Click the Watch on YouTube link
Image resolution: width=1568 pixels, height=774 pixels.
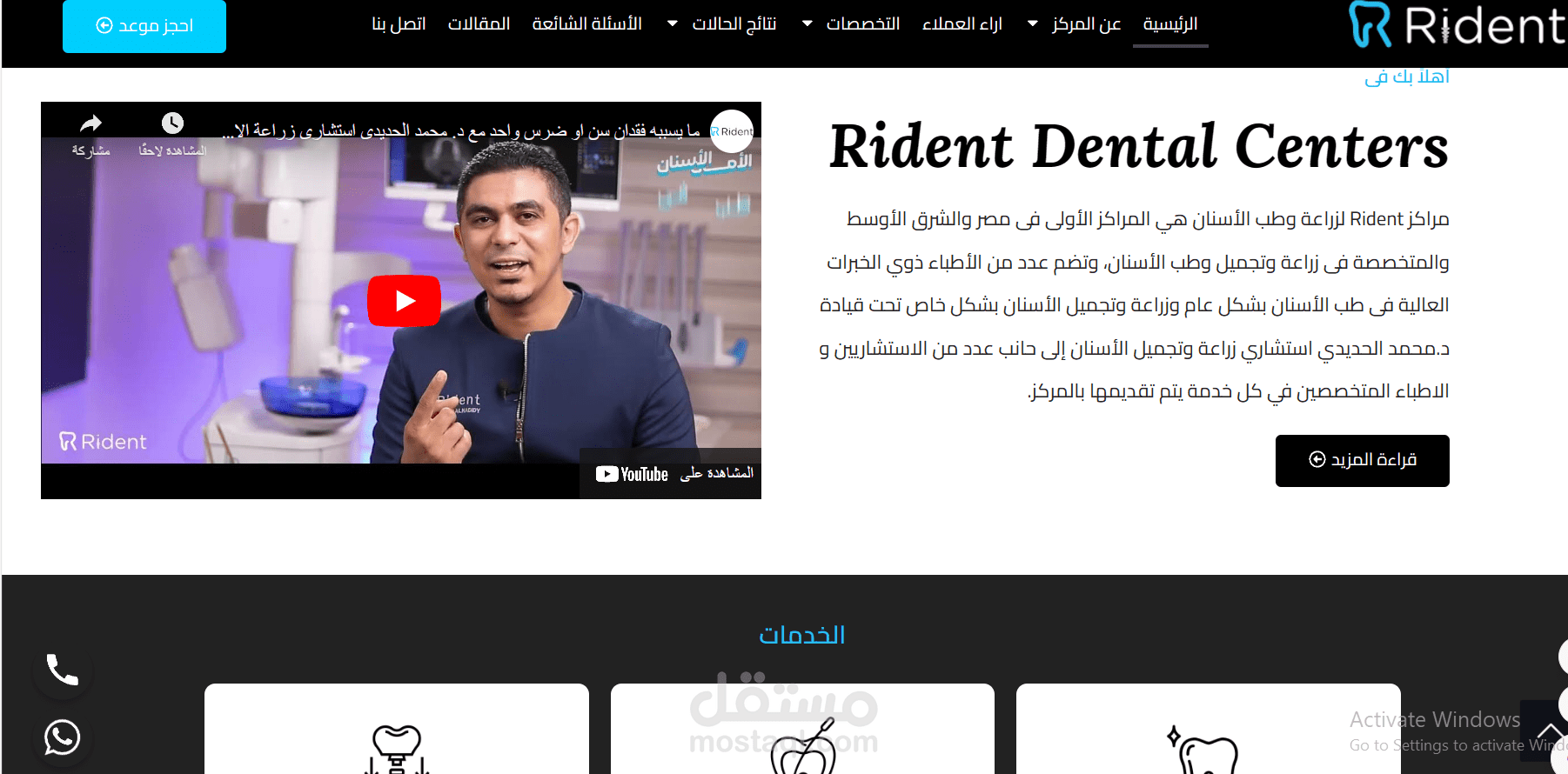click(x=671, y=474)
